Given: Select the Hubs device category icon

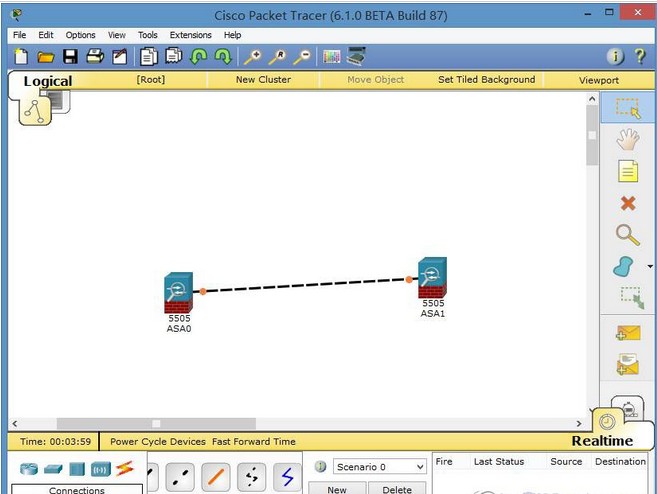Looking at the screenshot, I should click(x=77, y=469).
